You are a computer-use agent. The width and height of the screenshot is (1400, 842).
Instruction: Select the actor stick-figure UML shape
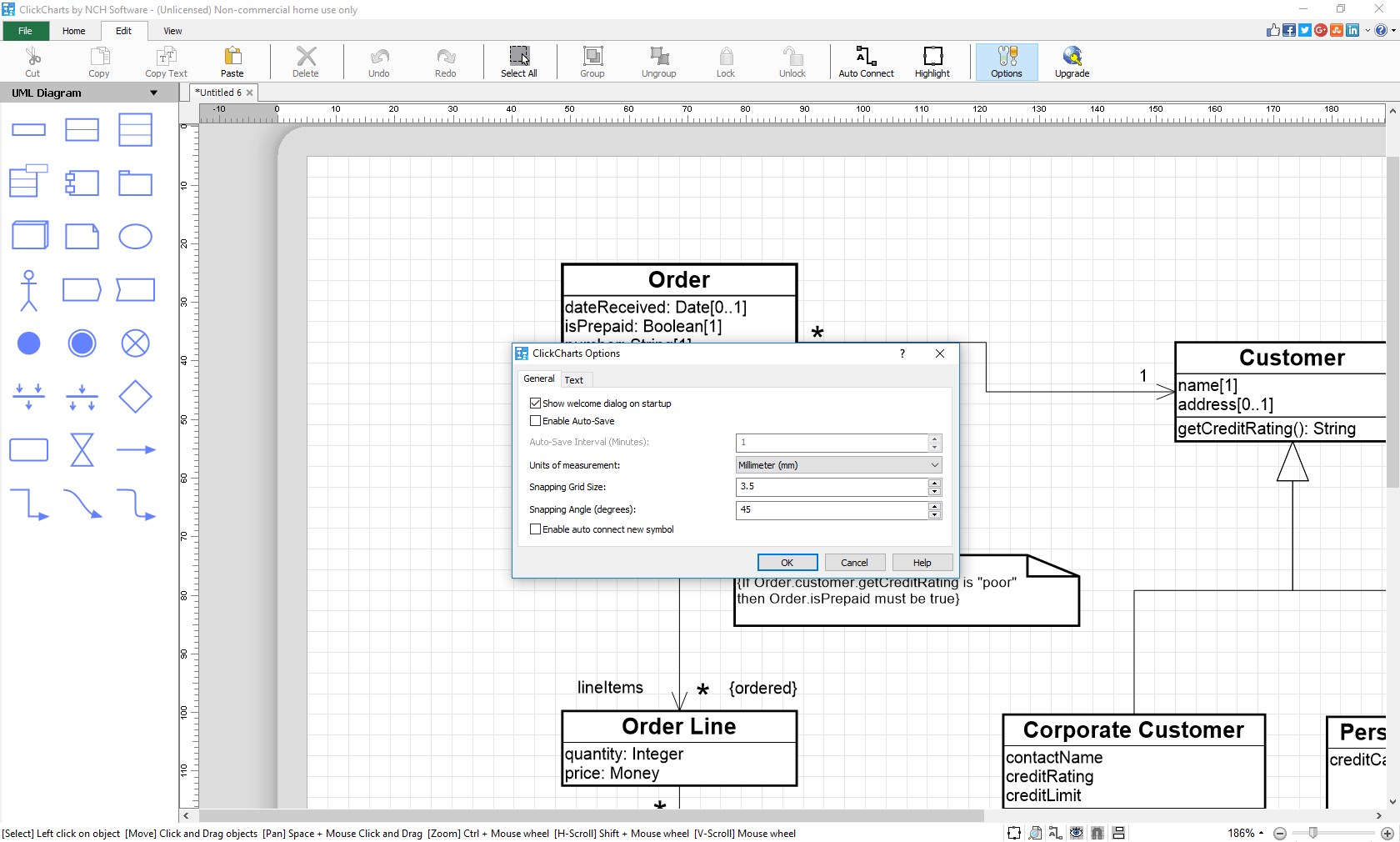pos(29,289)
